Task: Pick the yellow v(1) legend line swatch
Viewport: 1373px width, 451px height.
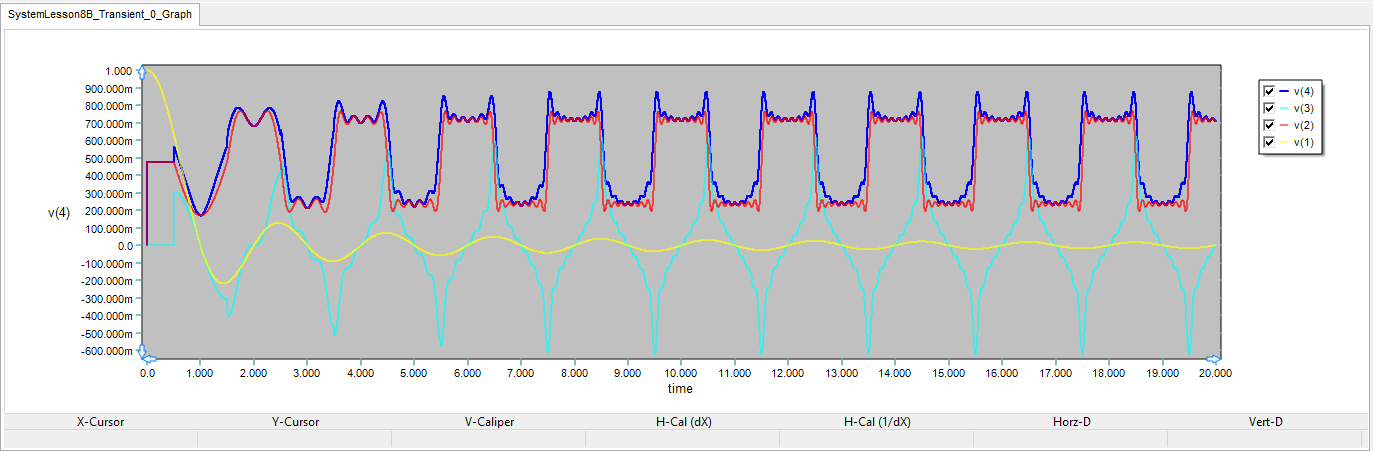Action: [1285, 144]
